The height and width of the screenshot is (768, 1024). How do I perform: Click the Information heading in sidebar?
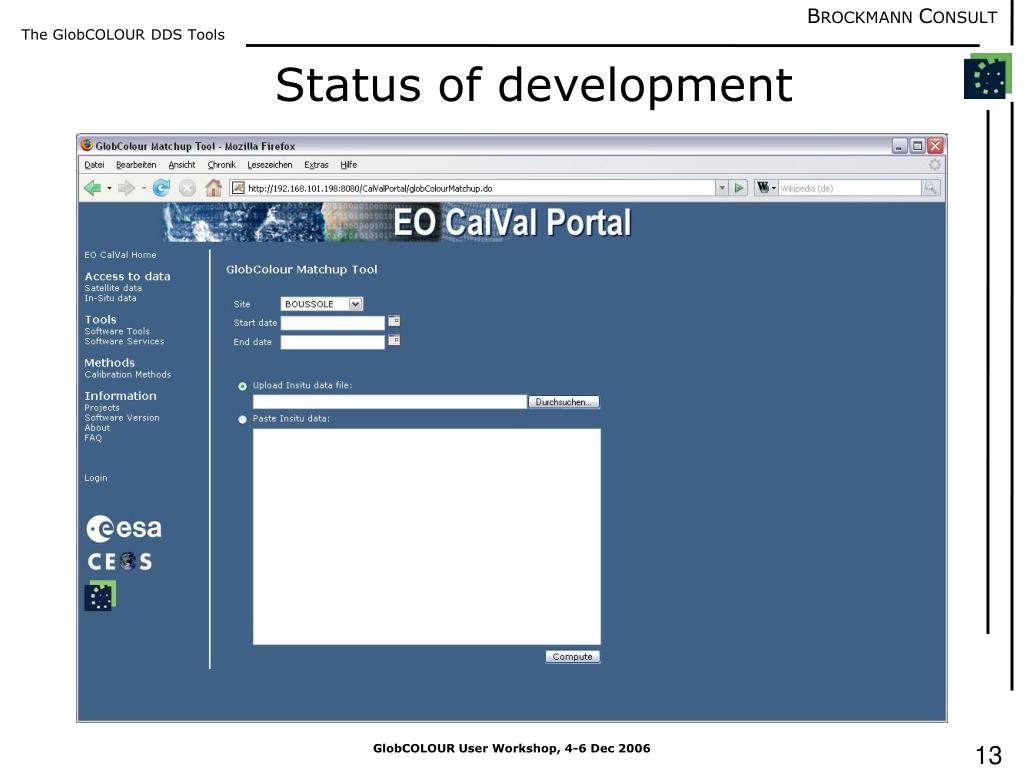[x=120, y=396]
